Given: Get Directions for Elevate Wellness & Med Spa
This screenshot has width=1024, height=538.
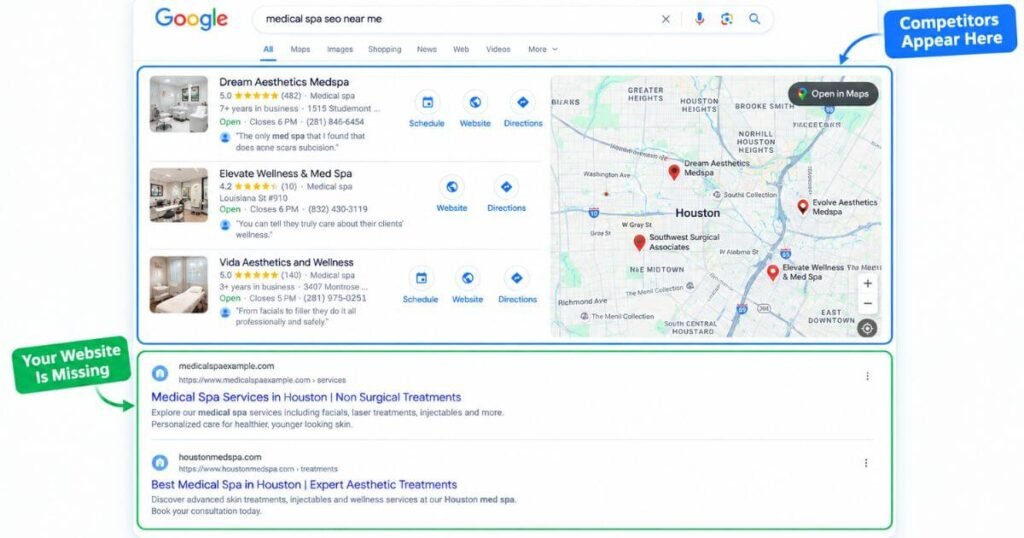Looking at the screenshot, I should coord(506,187).
